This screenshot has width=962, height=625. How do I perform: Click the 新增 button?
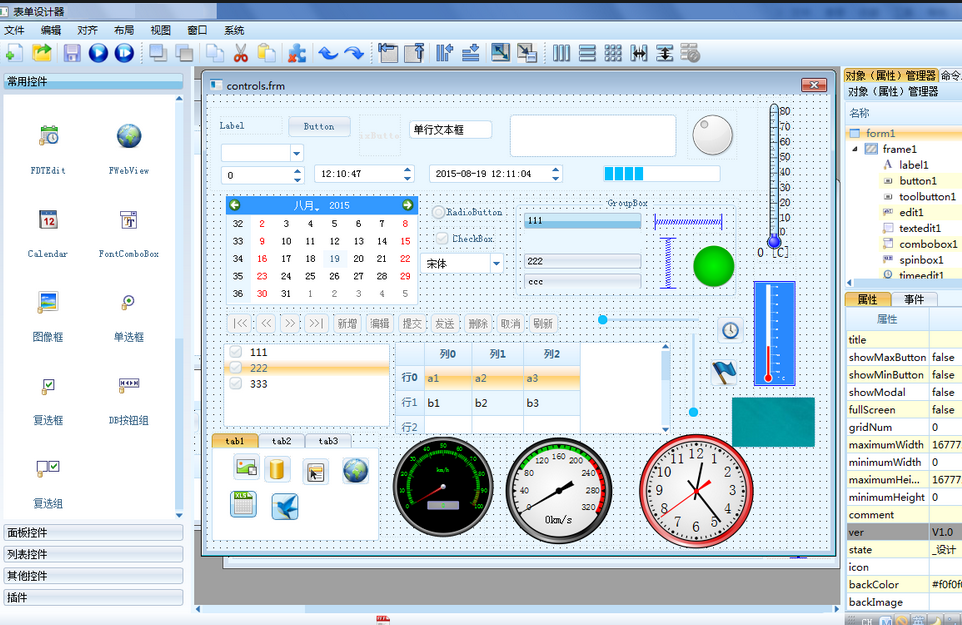(x=347, y=323)
